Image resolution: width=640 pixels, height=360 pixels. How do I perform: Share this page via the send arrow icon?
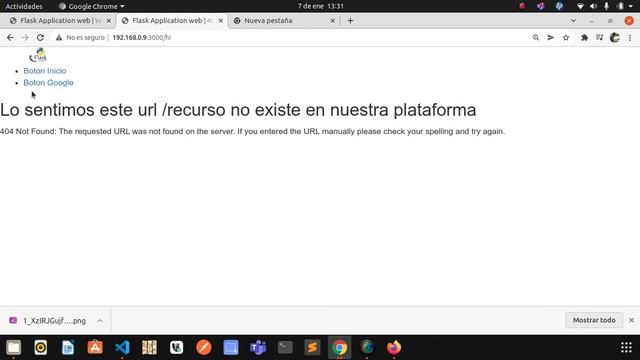551,38
